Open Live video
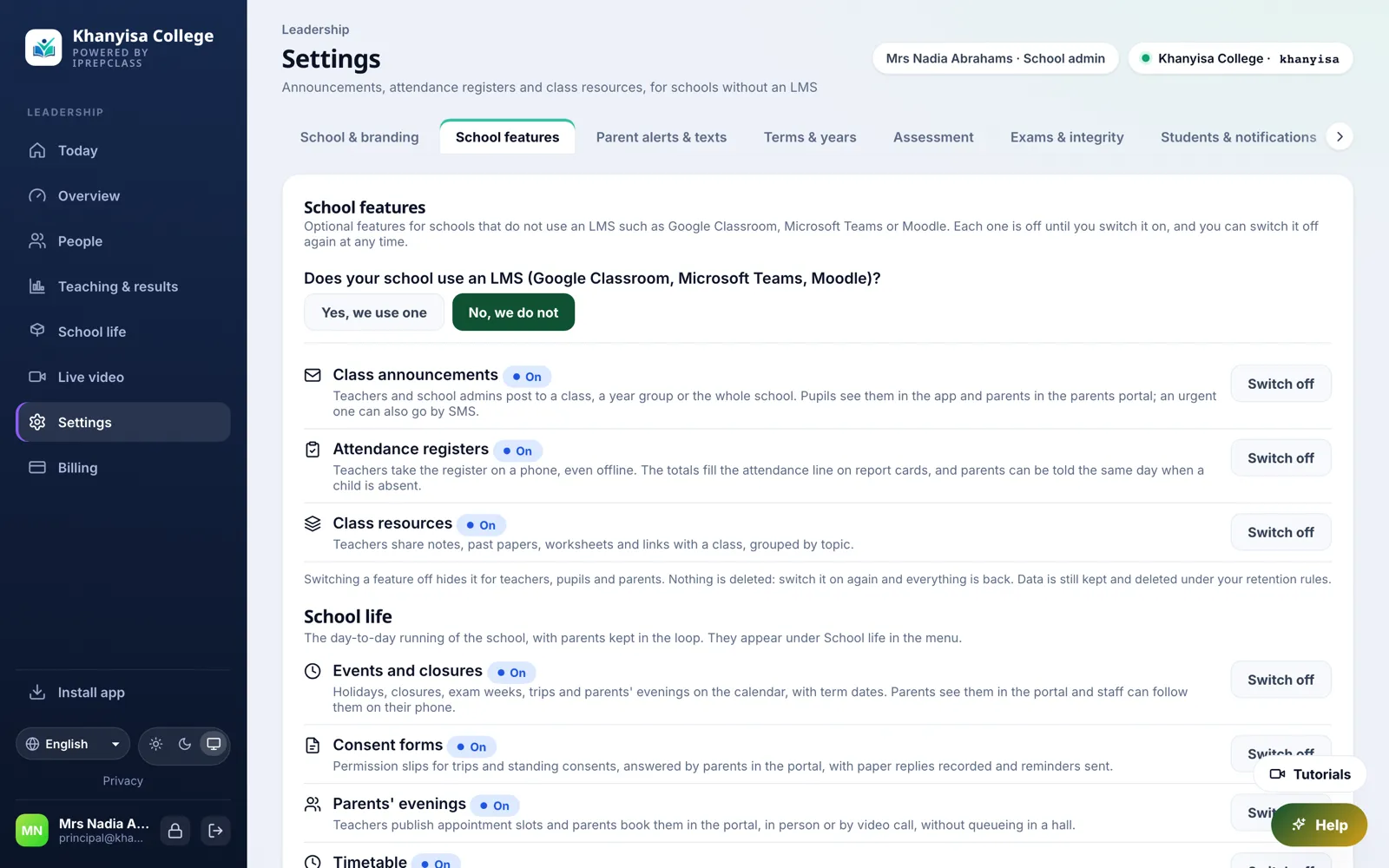The width and height of the screenshot is (1389, 868). pyautogui.click(x=123, y=377)
